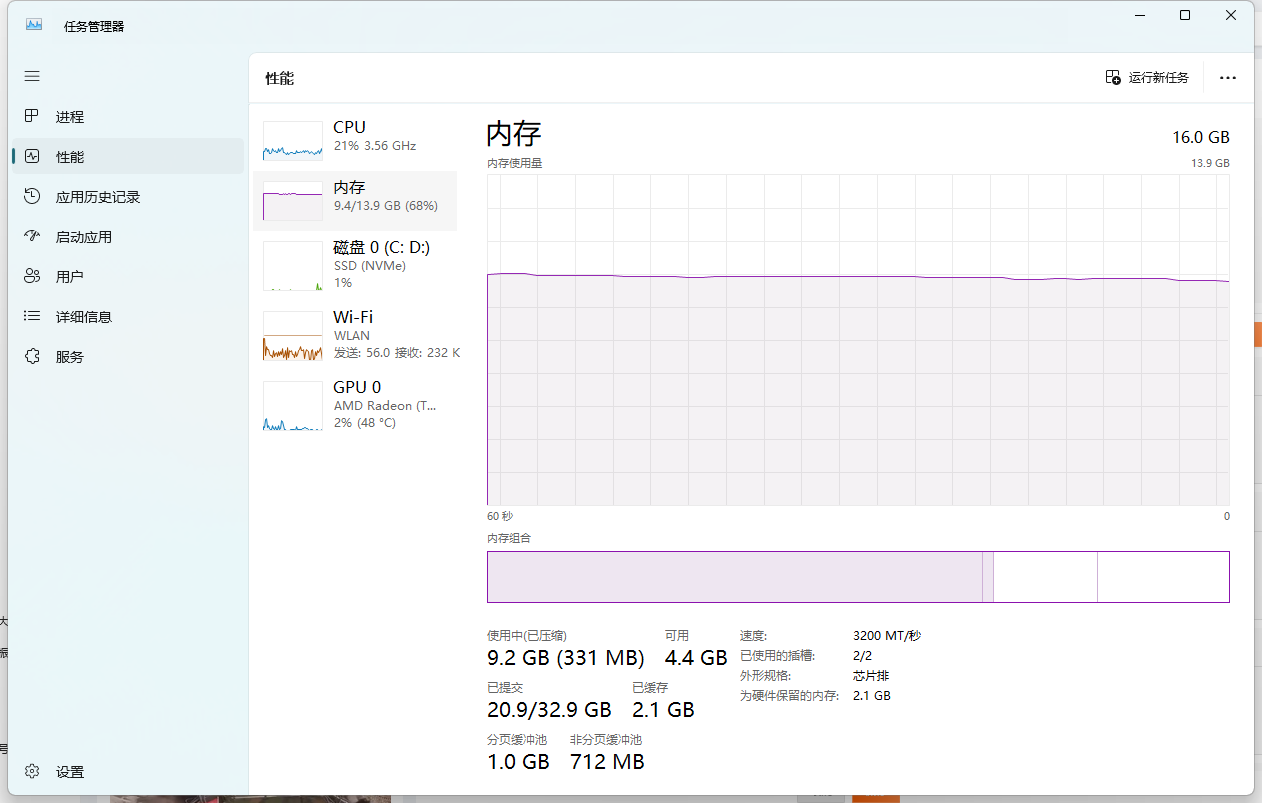Toggle the hamburger navigation menu

pos(32,76)
